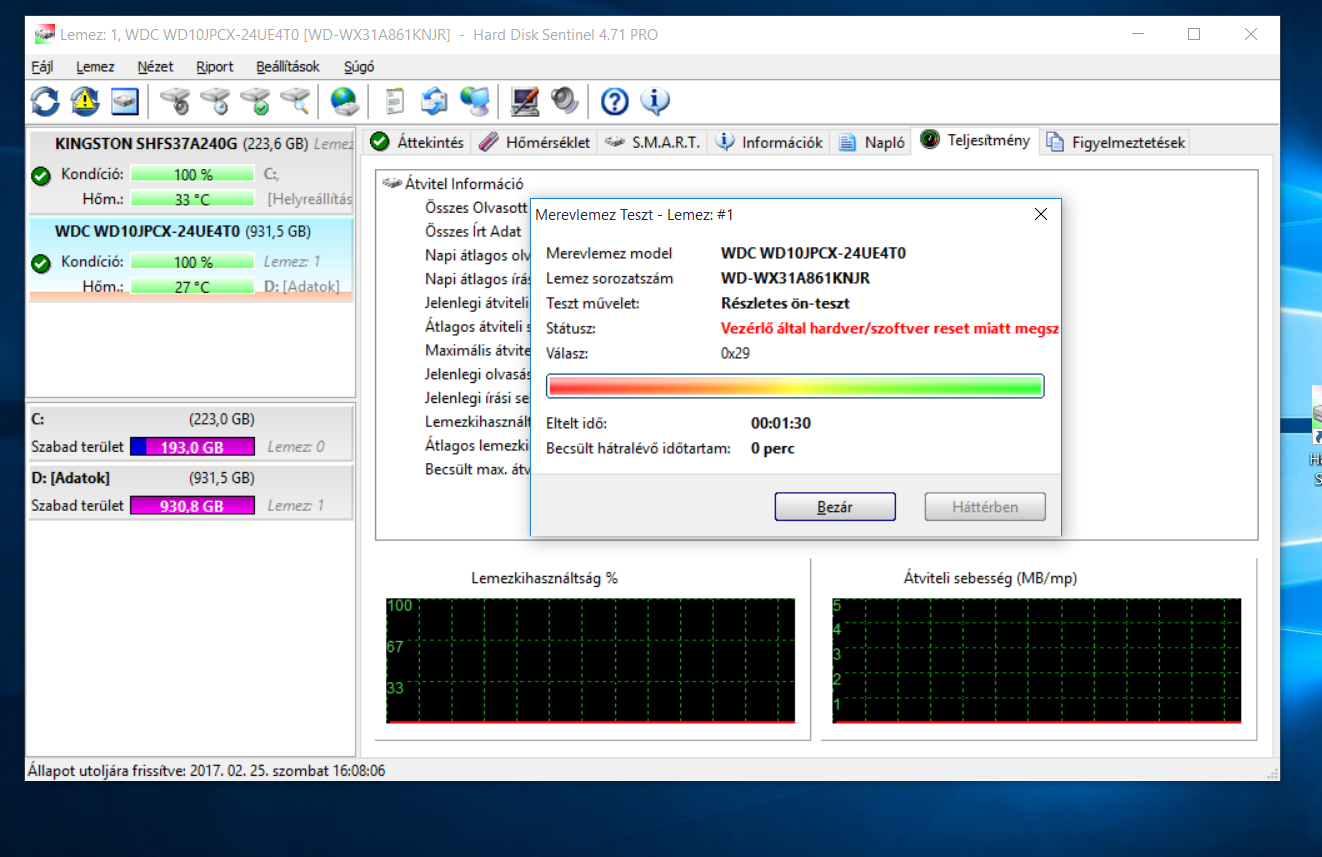
Task: Maximize the Hard Disk Sentinel window
Action: 1194,34
